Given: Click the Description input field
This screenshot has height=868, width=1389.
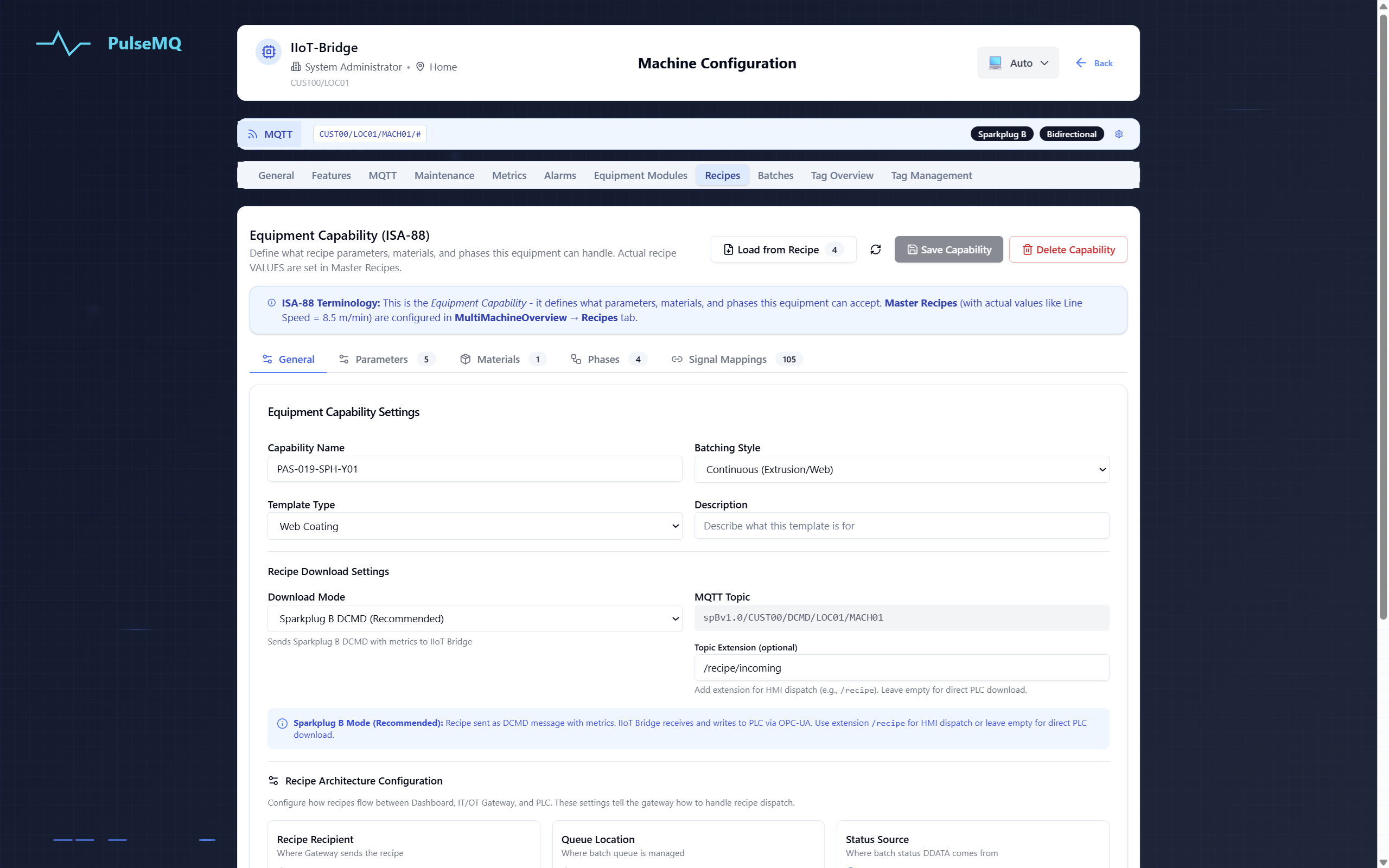Looking at the screenshot, I should click(901, 526).
